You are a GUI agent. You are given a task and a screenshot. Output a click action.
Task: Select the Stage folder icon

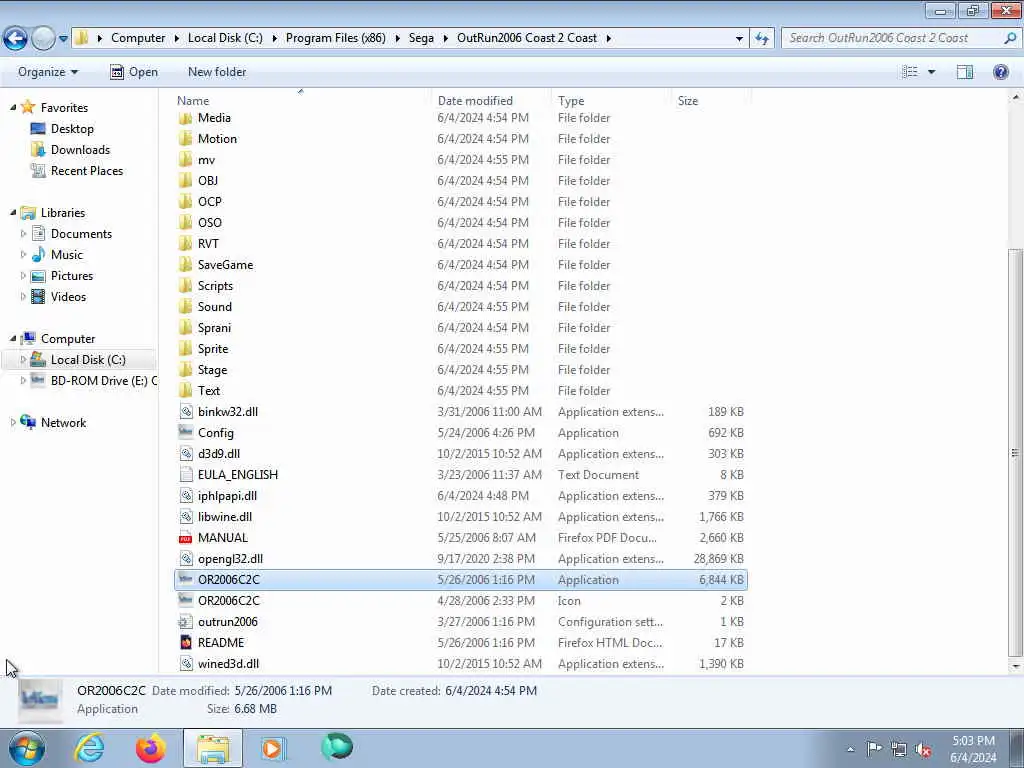pyautogui.click(x=185, y=370)
